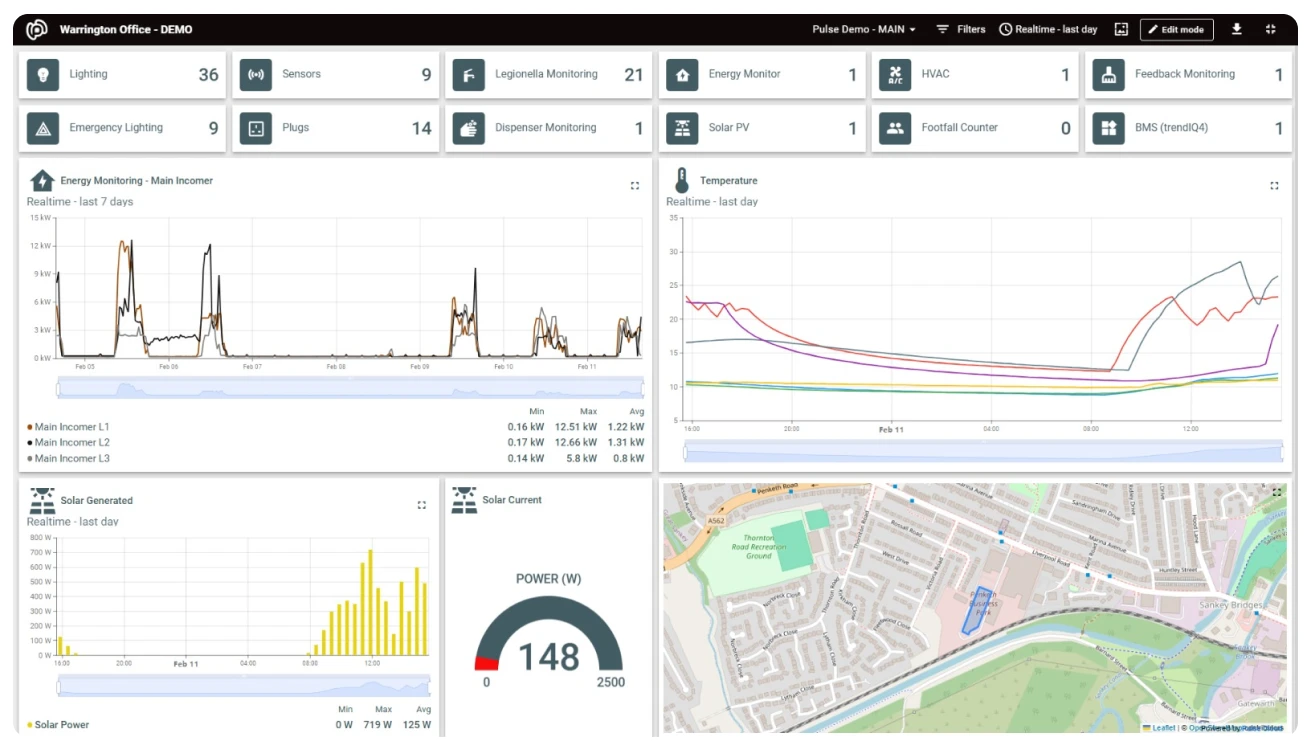
Task: Open the Sensors device category icon
Action: [256, 75]
